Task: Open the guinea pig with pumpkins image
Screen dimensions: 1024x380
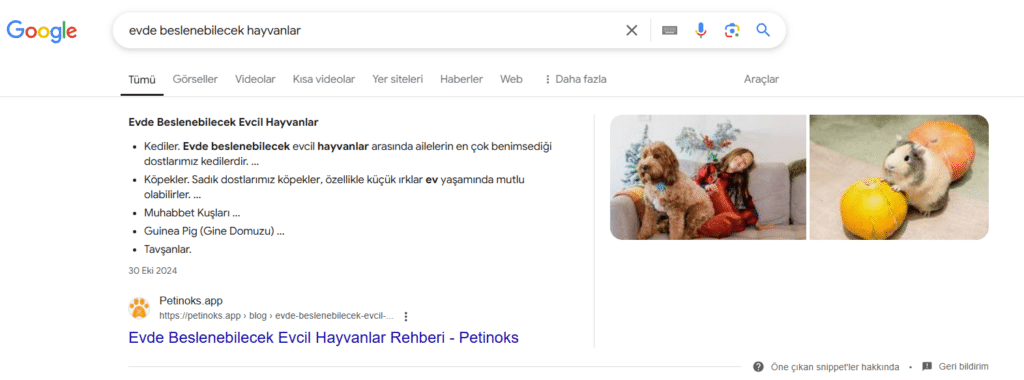Action: (899, 177)
